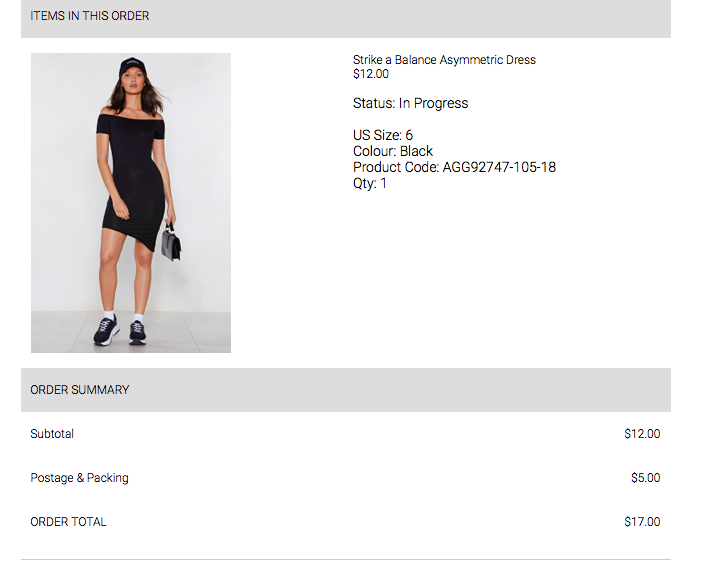713x574 pixels.
Task: Select the Product Code AGG92747-105-18 text
Action: (x=454, y=167)
